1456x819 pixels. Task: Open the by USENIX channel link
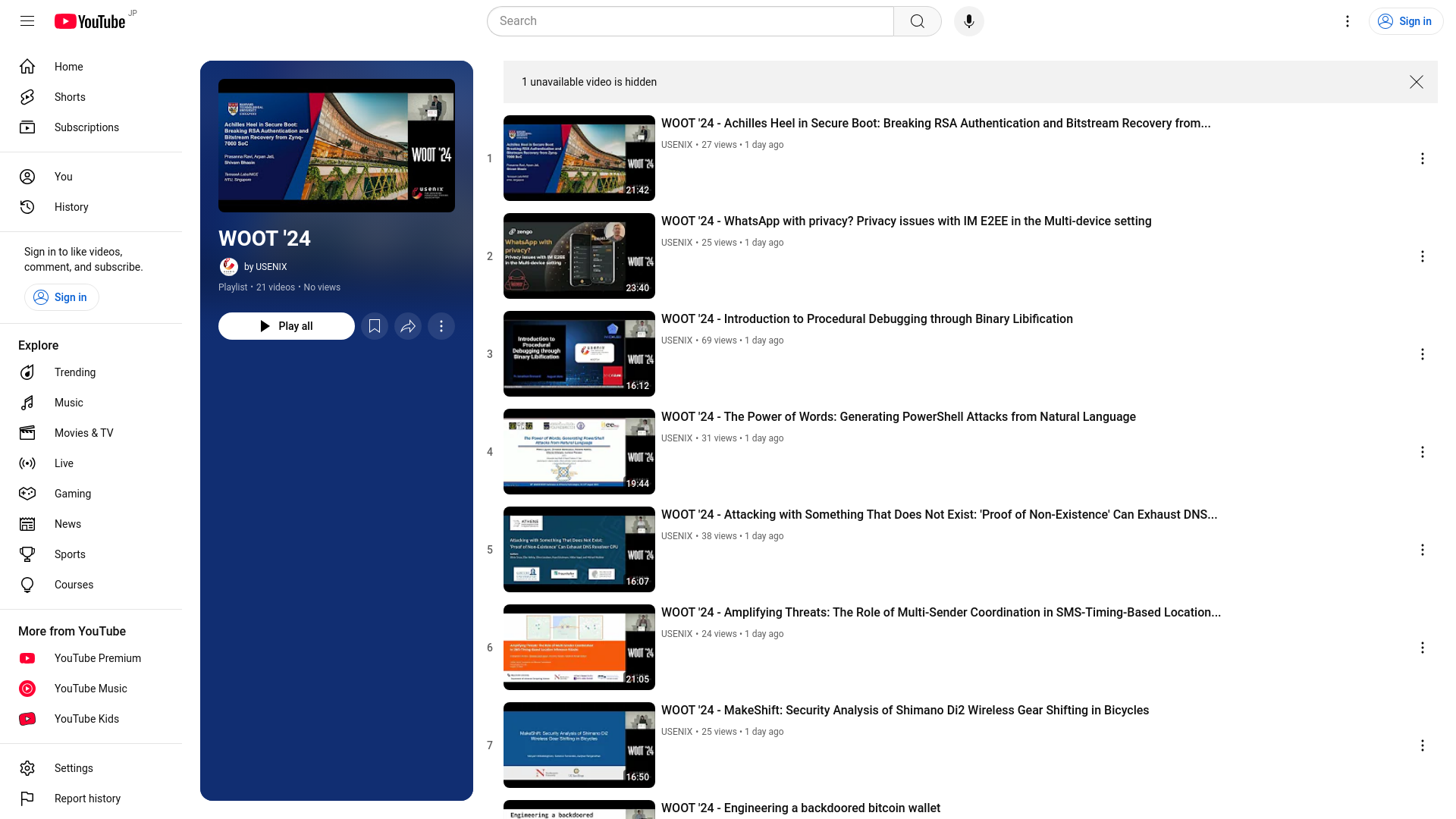pyautogui.click(x=265, y=267)
